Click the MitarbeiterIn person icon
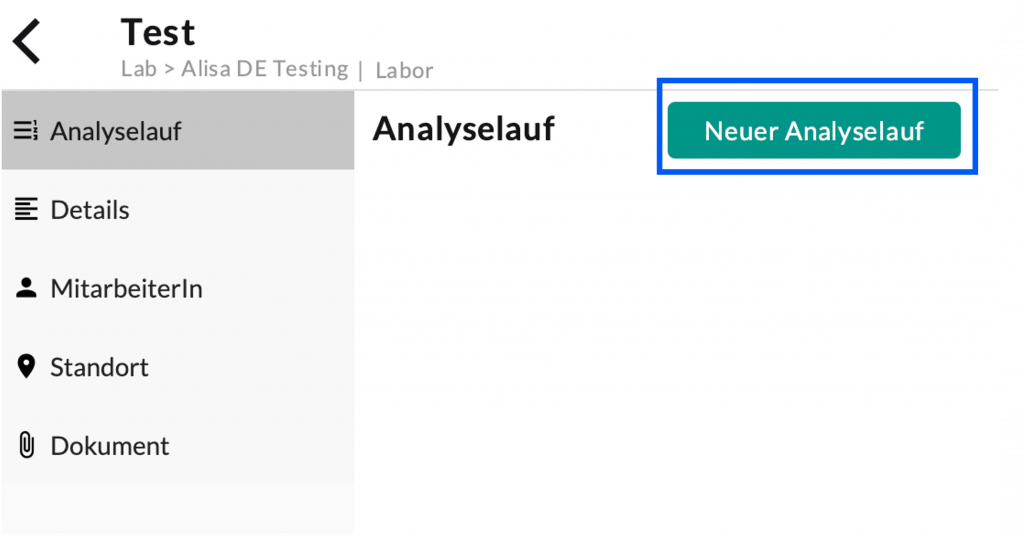 tap(27, 289)
